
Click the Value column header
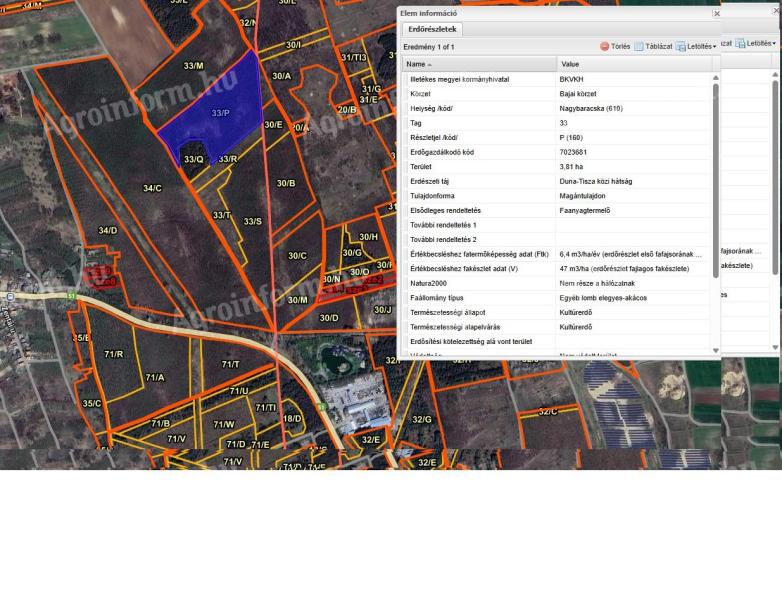click(x=635, y=64)
